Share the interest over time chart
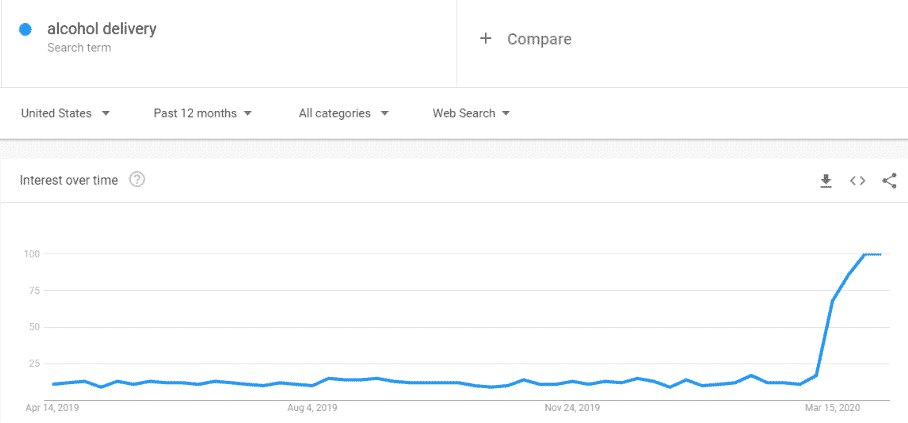The image size is (908, 423). click(x=889, y=181)
